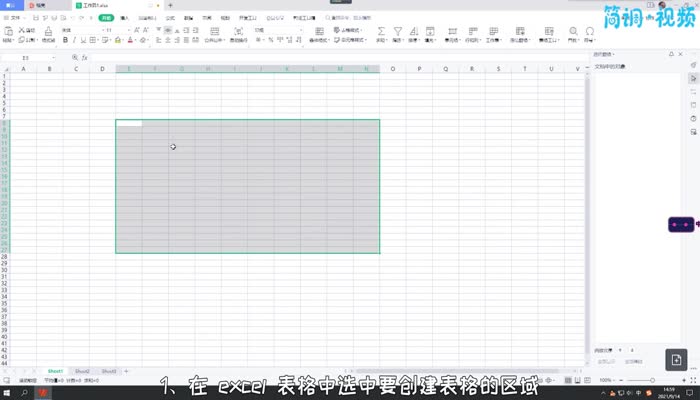Open the font name dropdown
This screenshot has width=700, height=400.
(x=78, y=30)
